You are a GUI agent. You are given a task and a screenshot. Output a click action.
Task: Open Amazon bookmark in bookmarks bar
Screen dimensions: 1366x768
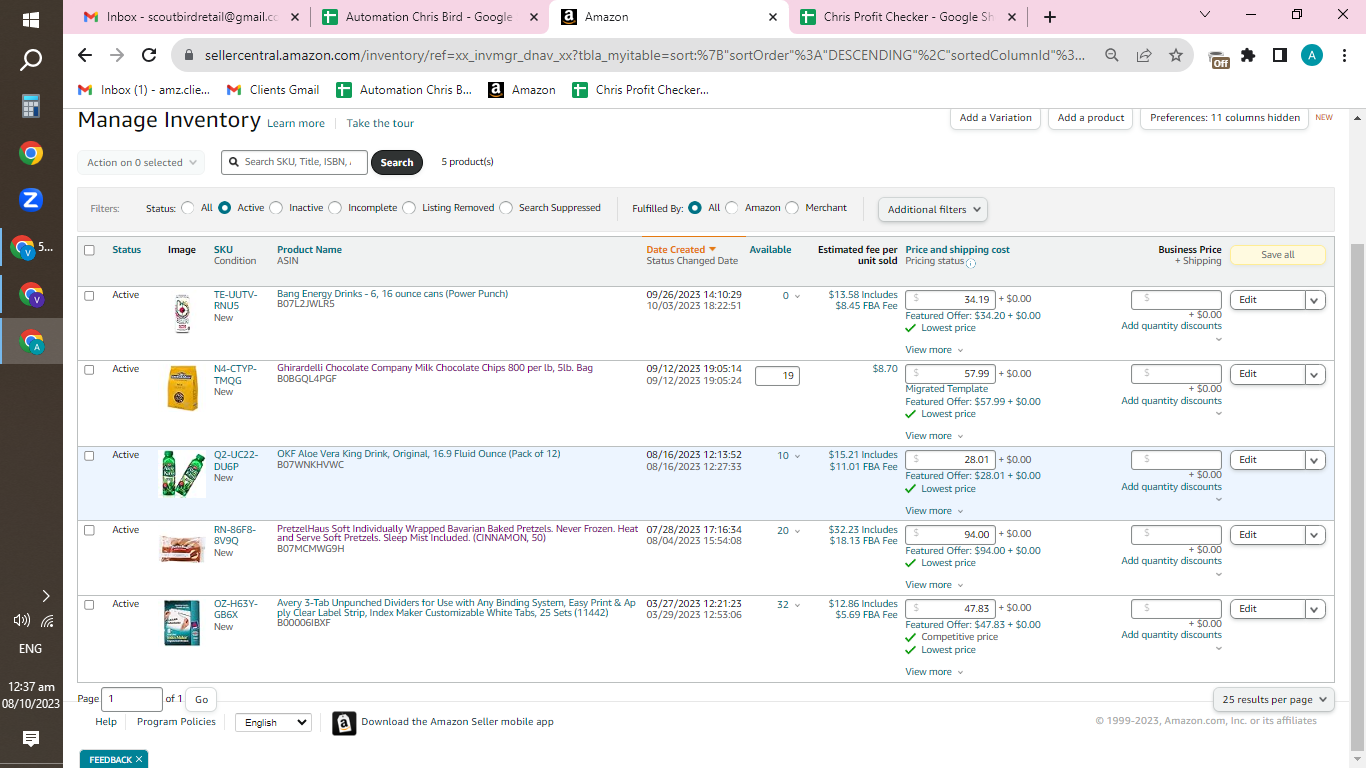pos(522,90)
